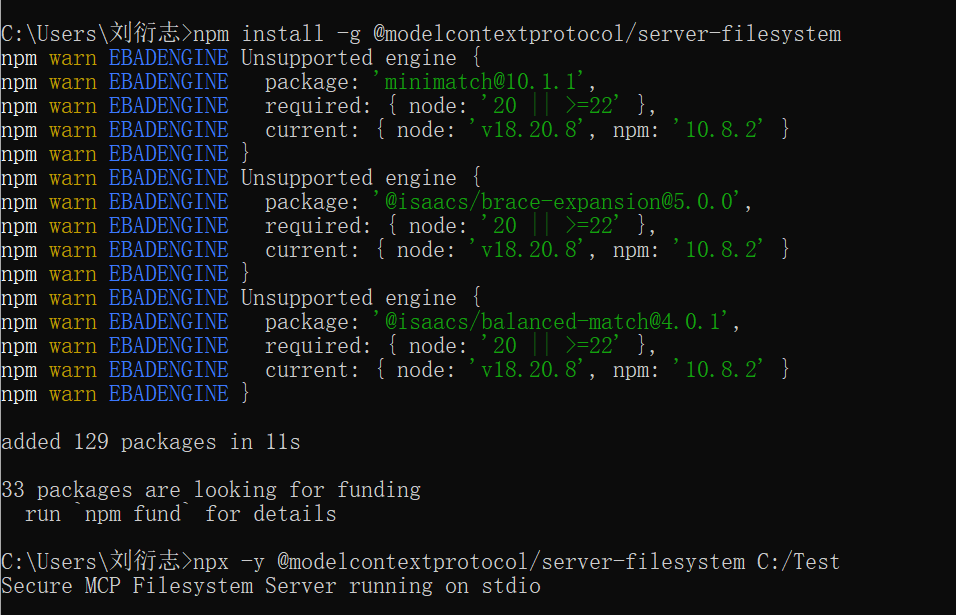Screen dimensions: 956x615
Task: Click the `npm fund` command text
Action: click(132, 514)
